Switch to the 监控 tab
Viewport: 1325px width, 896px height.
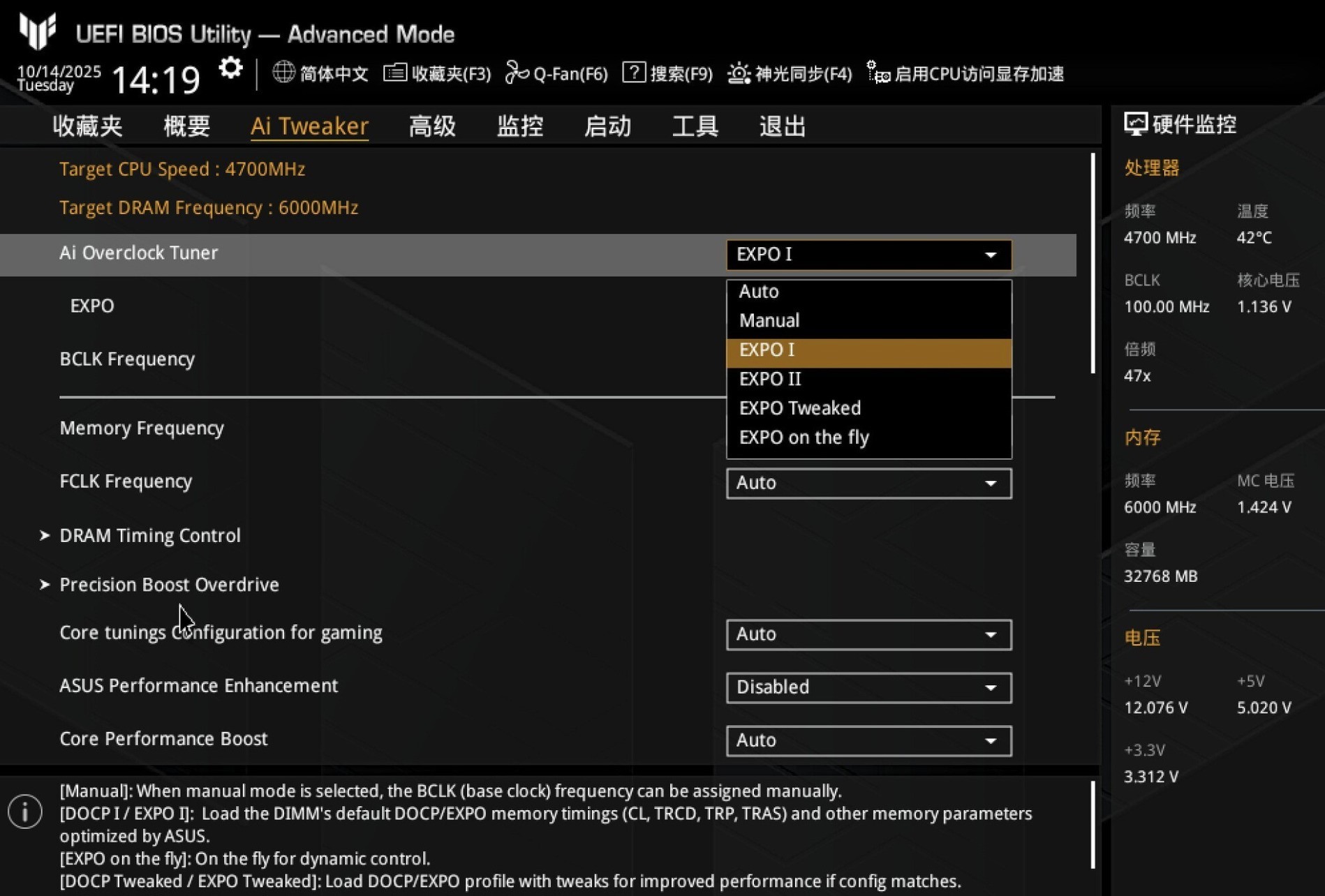pyautogui.click(x=519, y=126)
